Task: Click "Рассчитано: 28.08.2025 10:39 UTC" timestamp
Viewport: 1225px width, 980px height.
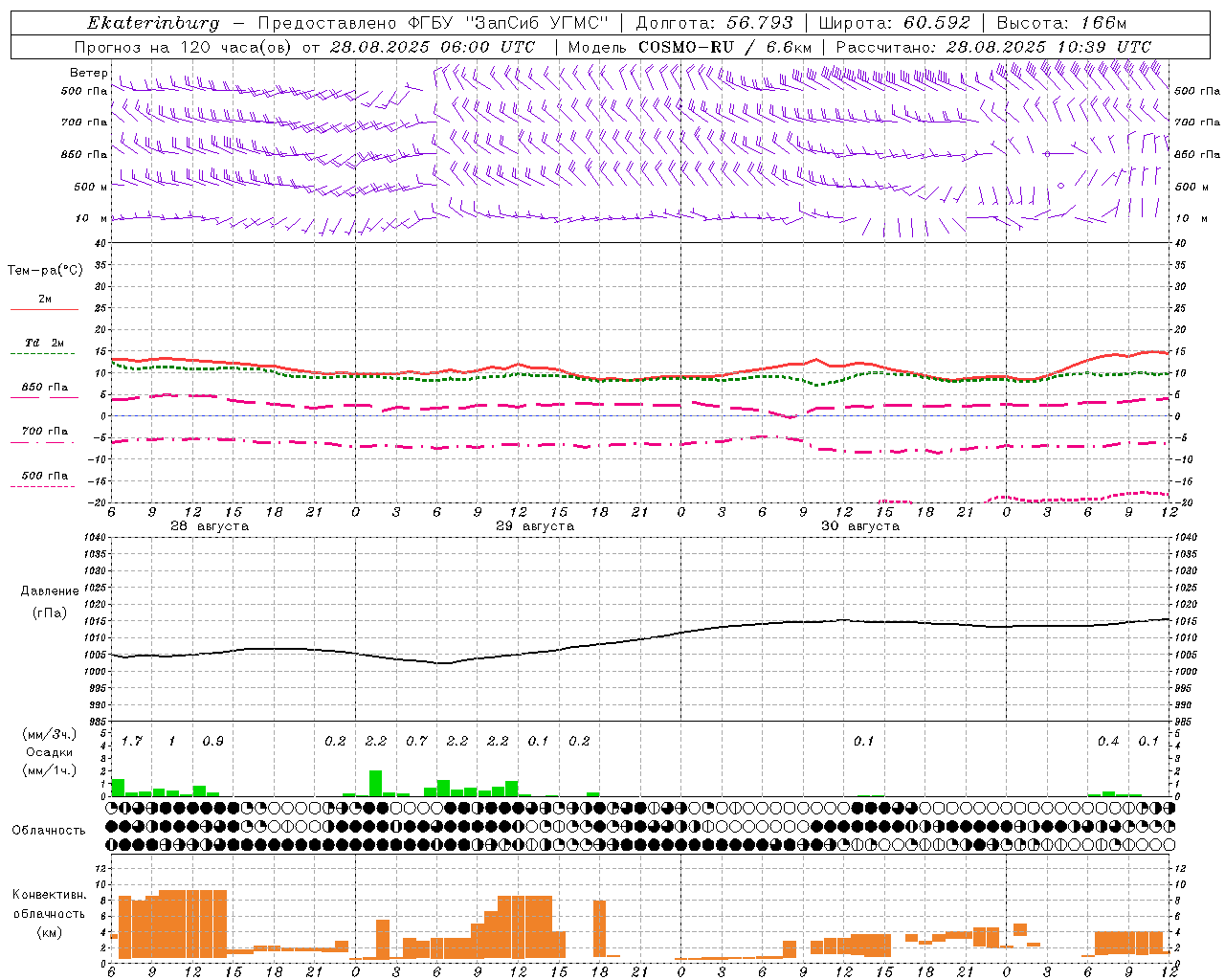Action: [993, 47]
